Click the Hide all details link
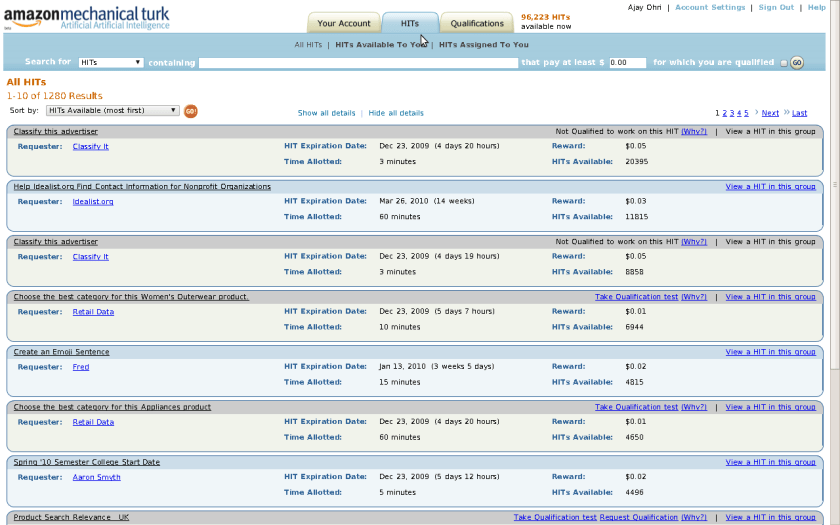Screen dimensions: 840x525 pyautogui.click(x=396, y=113)
